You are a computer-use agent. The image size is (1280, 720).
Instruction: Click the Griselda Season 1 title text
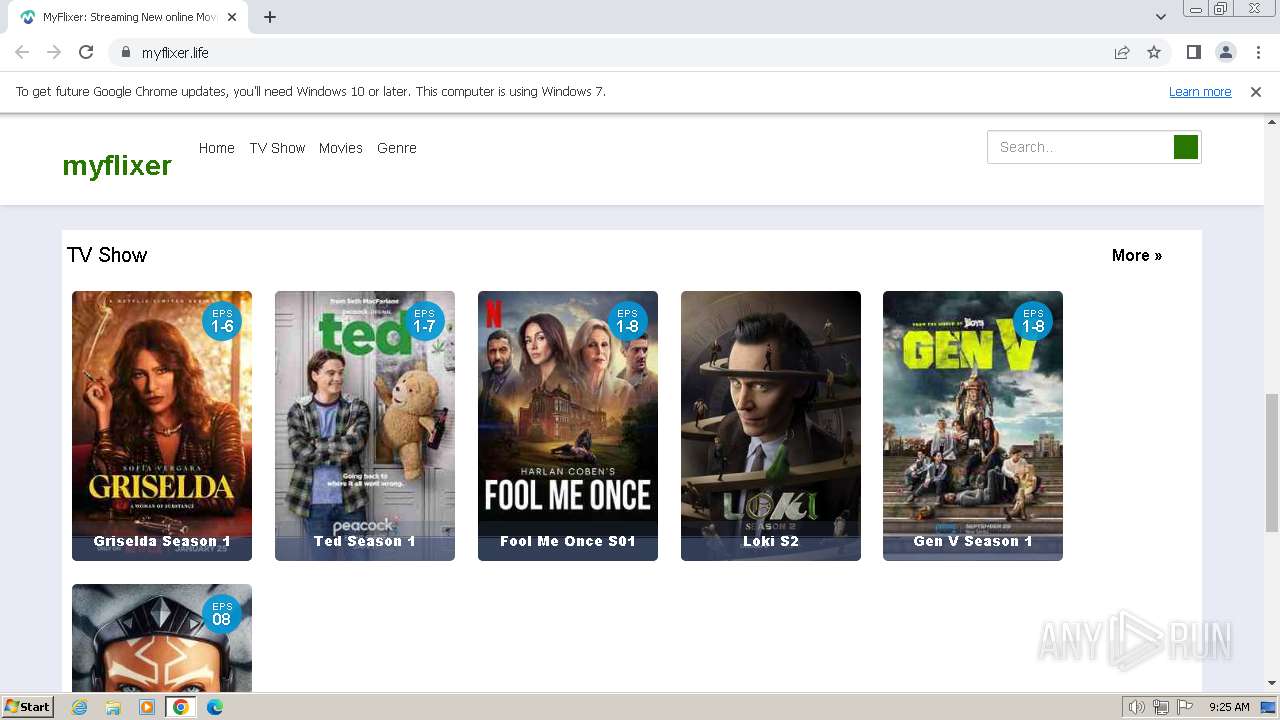click(x=162, y=541)
